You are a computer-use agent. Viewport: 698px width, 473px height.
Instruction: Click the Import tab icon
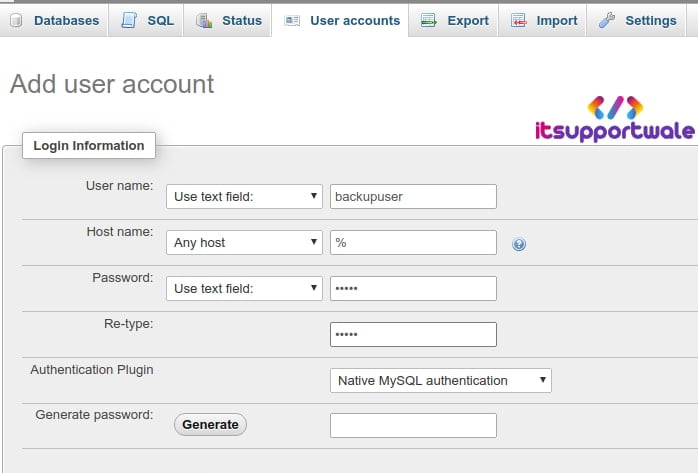[x=518, y=20]
